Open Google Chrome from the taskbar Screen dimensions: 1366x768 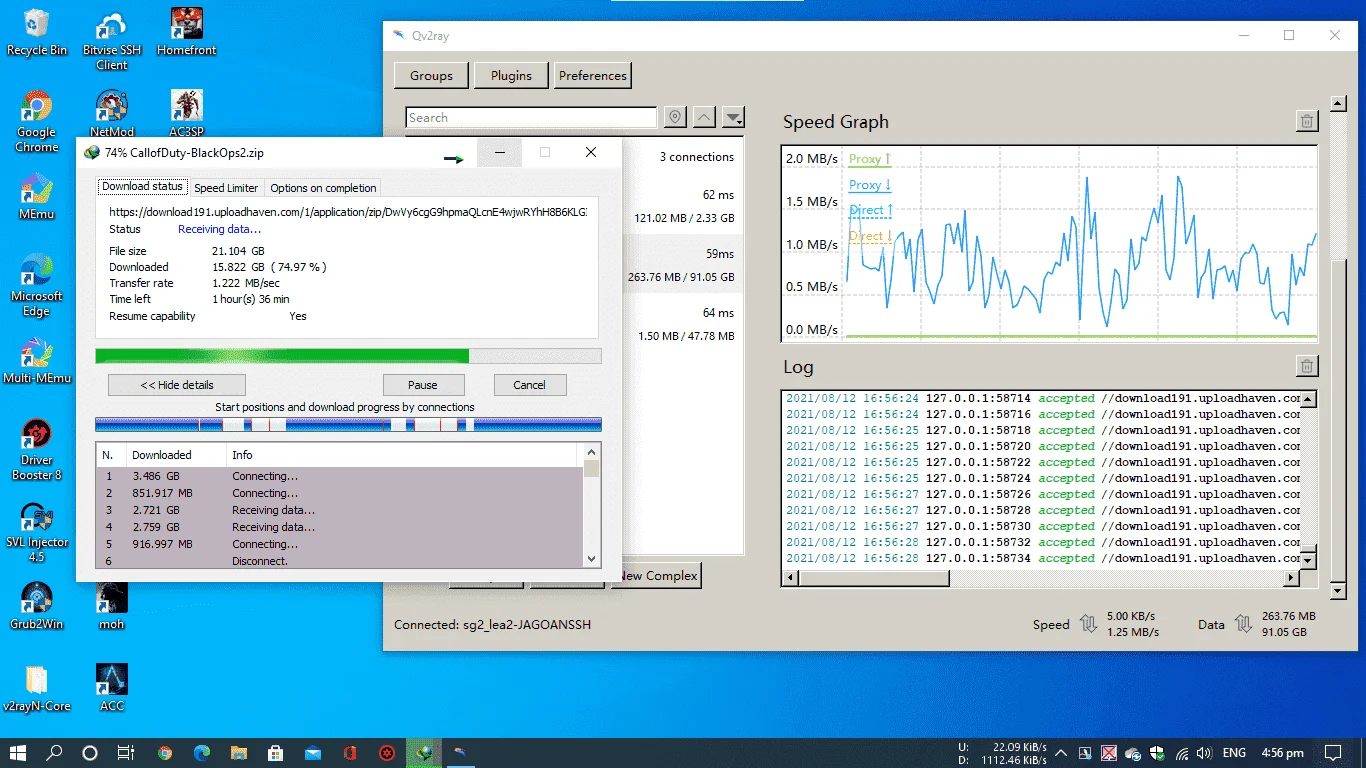tap(165, 753)
